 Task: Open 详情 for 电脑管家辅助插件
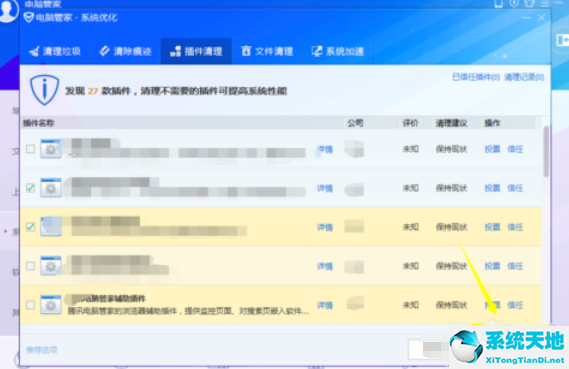pos(325,306)
